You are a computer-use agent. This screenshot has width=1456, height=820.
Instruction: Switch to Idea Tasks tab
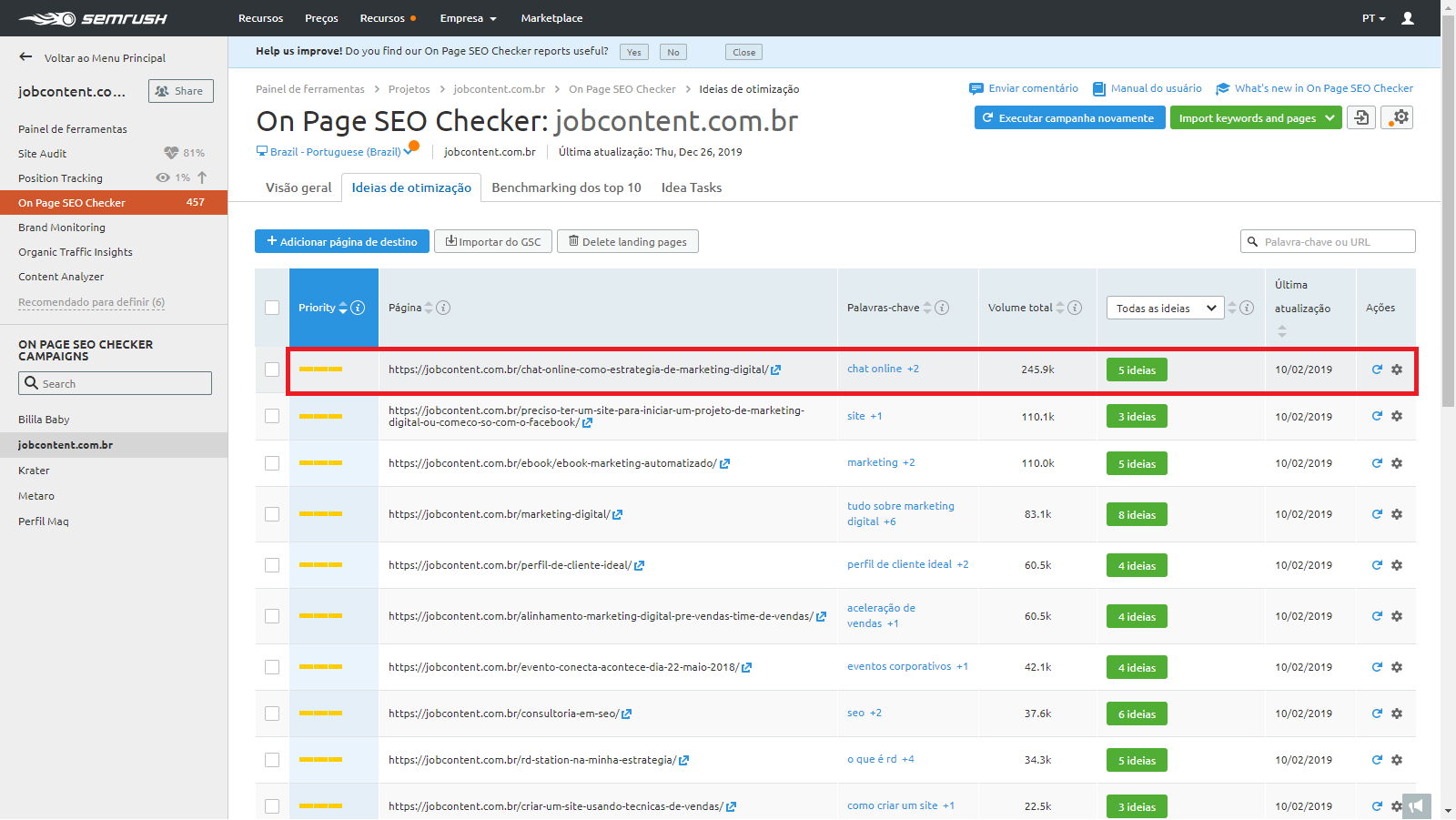(x=692, y=187)
